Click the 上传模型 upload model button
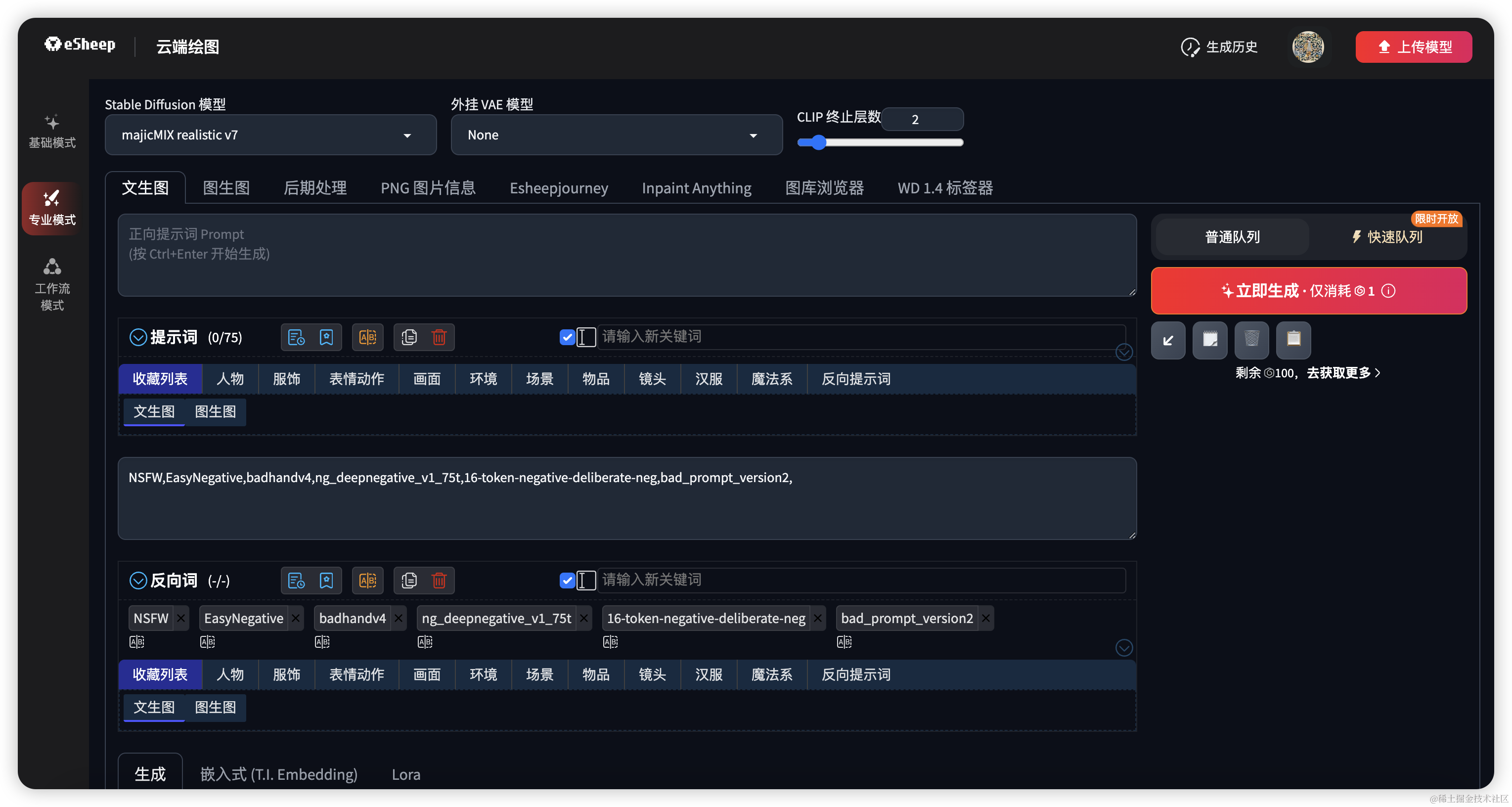 pos(1414,47)
